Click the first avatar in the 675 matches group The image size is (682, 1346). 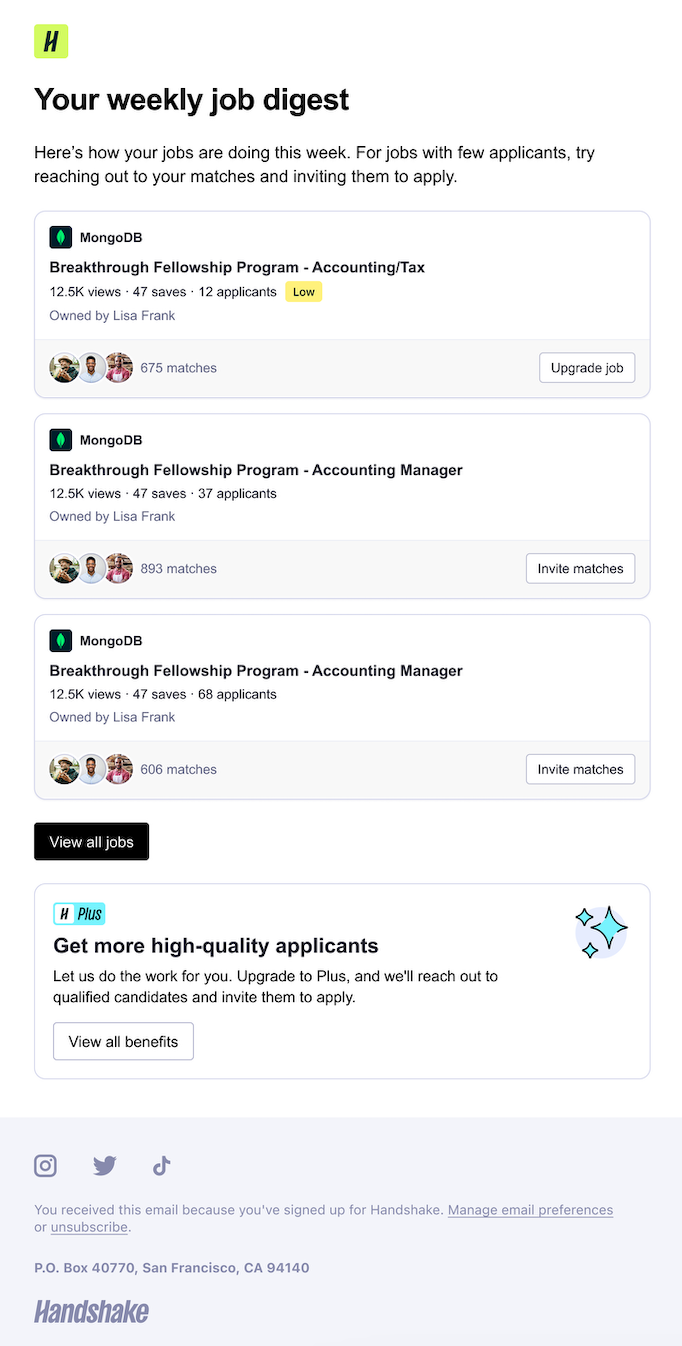point(64,367)
